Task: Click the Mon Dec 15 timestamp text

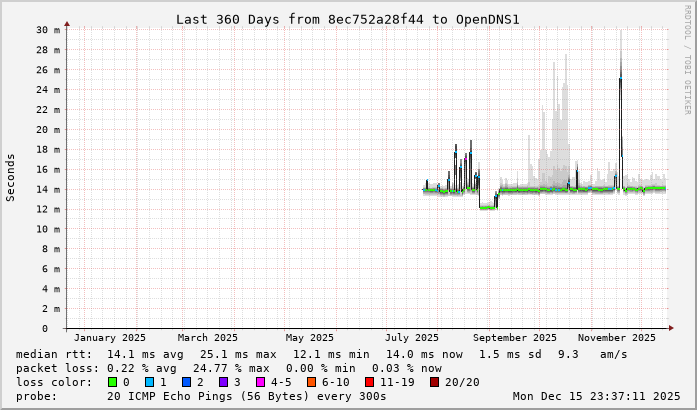Action: pos(596,396)
